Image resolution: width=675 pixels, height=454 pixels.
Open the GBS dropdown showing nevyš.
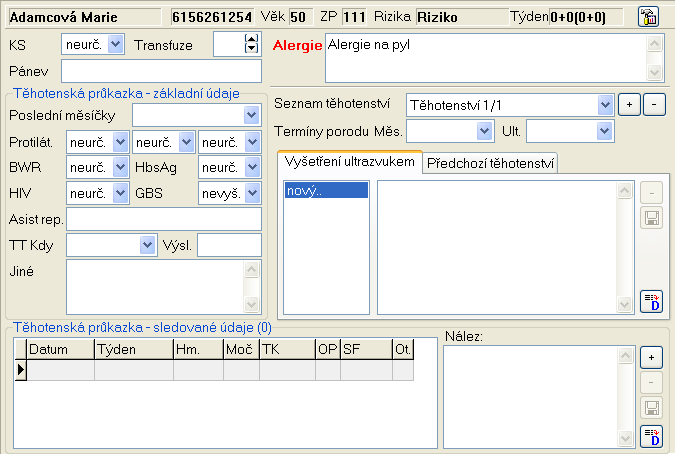(x=252, y=193)
